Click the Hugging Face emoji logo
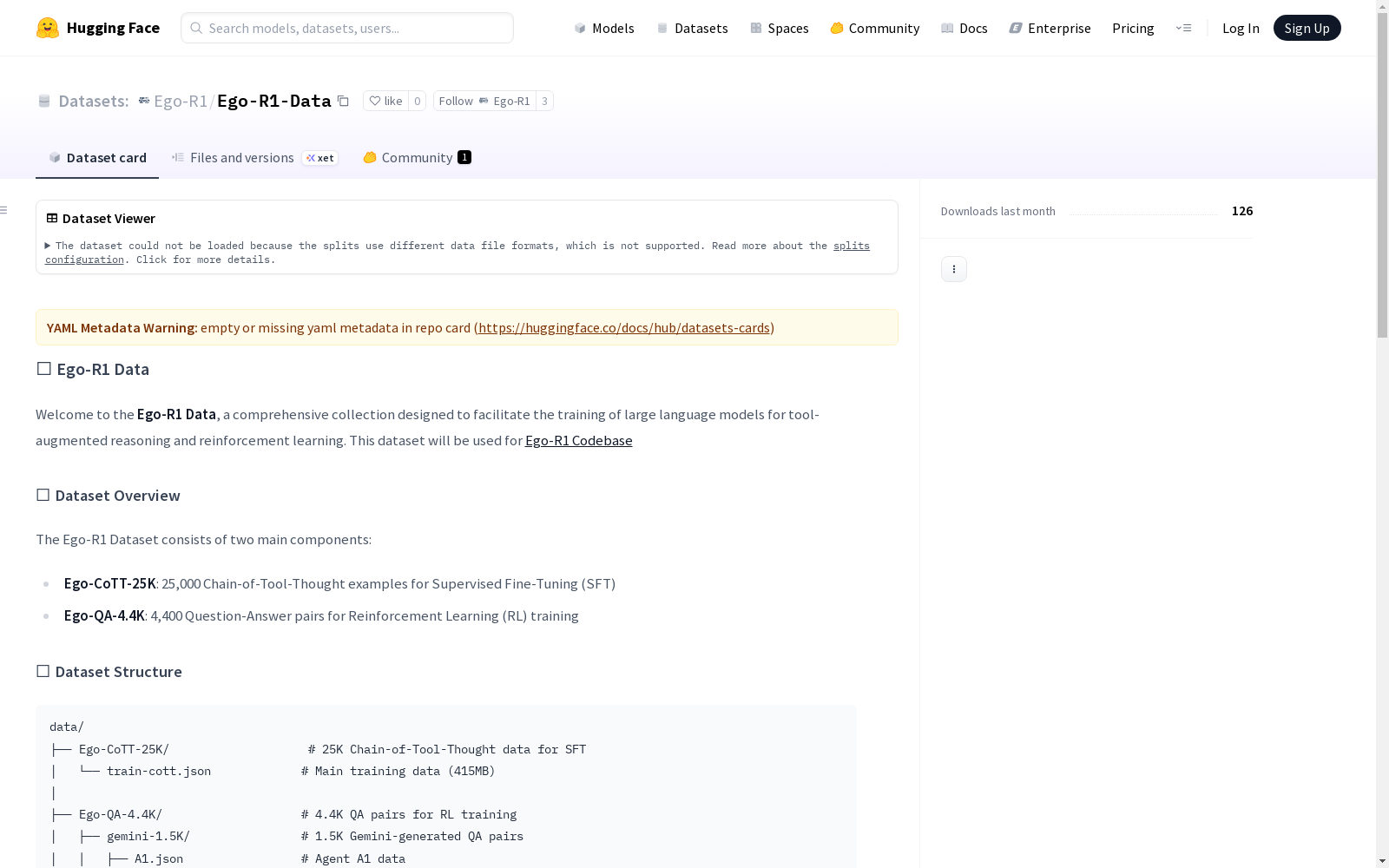 pos(48,28)
